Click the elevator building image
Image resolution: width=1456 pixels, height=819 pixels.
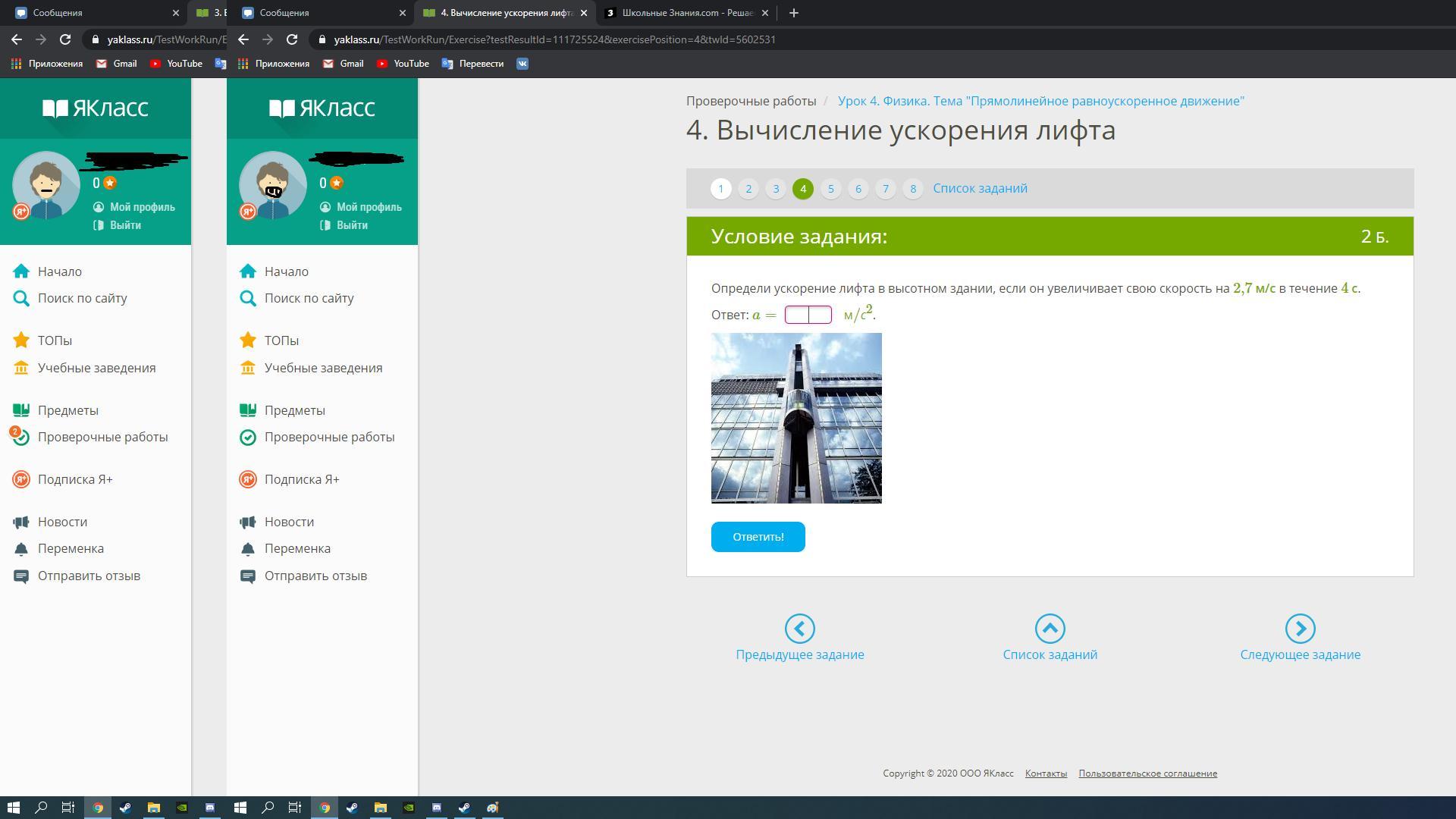pos(796,418)
